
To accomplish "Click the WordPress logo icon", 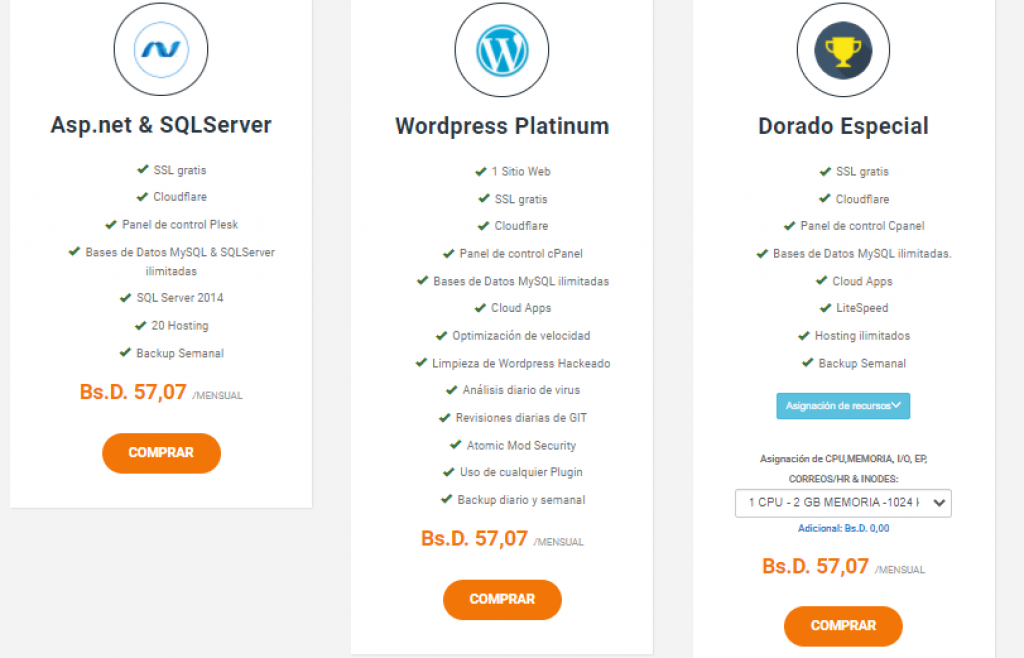I will point(502,50).
